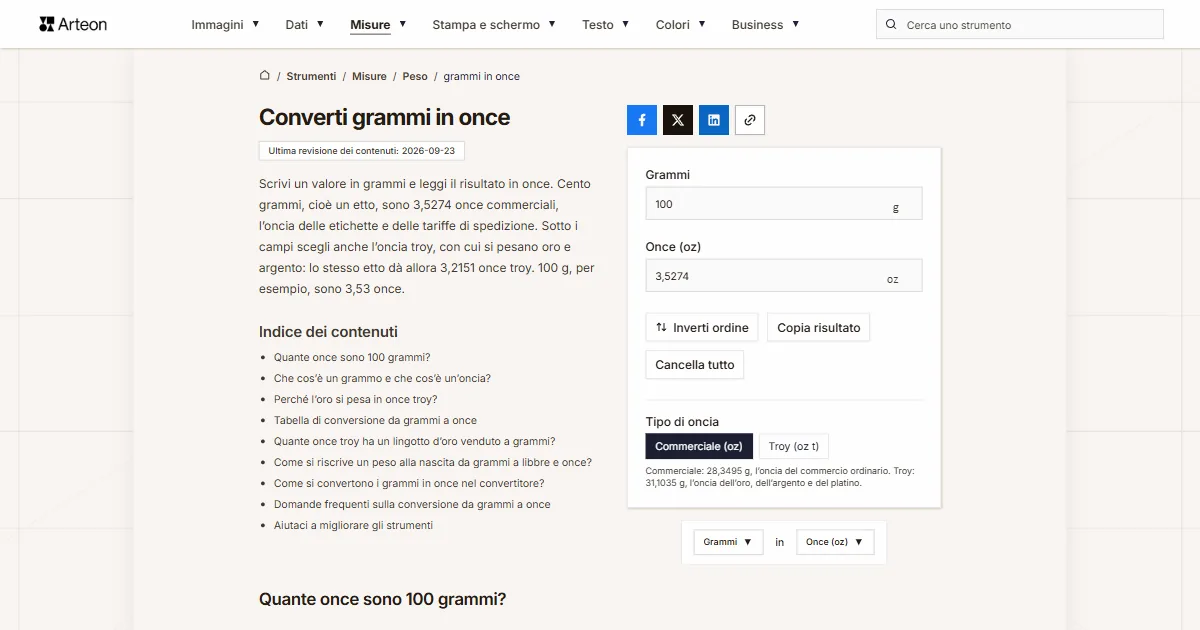Share the page on X
Viewport: 1200px width, 630px height.
678,120
